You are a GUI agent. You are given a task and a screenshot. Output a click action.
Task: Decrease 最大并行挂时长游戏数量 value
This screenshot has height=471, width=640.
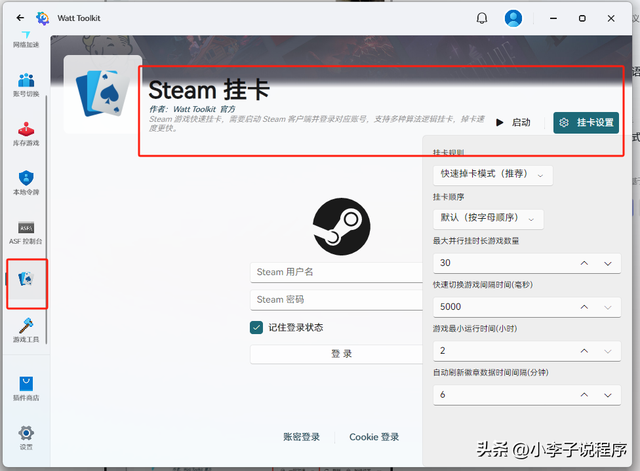[608, 263]
